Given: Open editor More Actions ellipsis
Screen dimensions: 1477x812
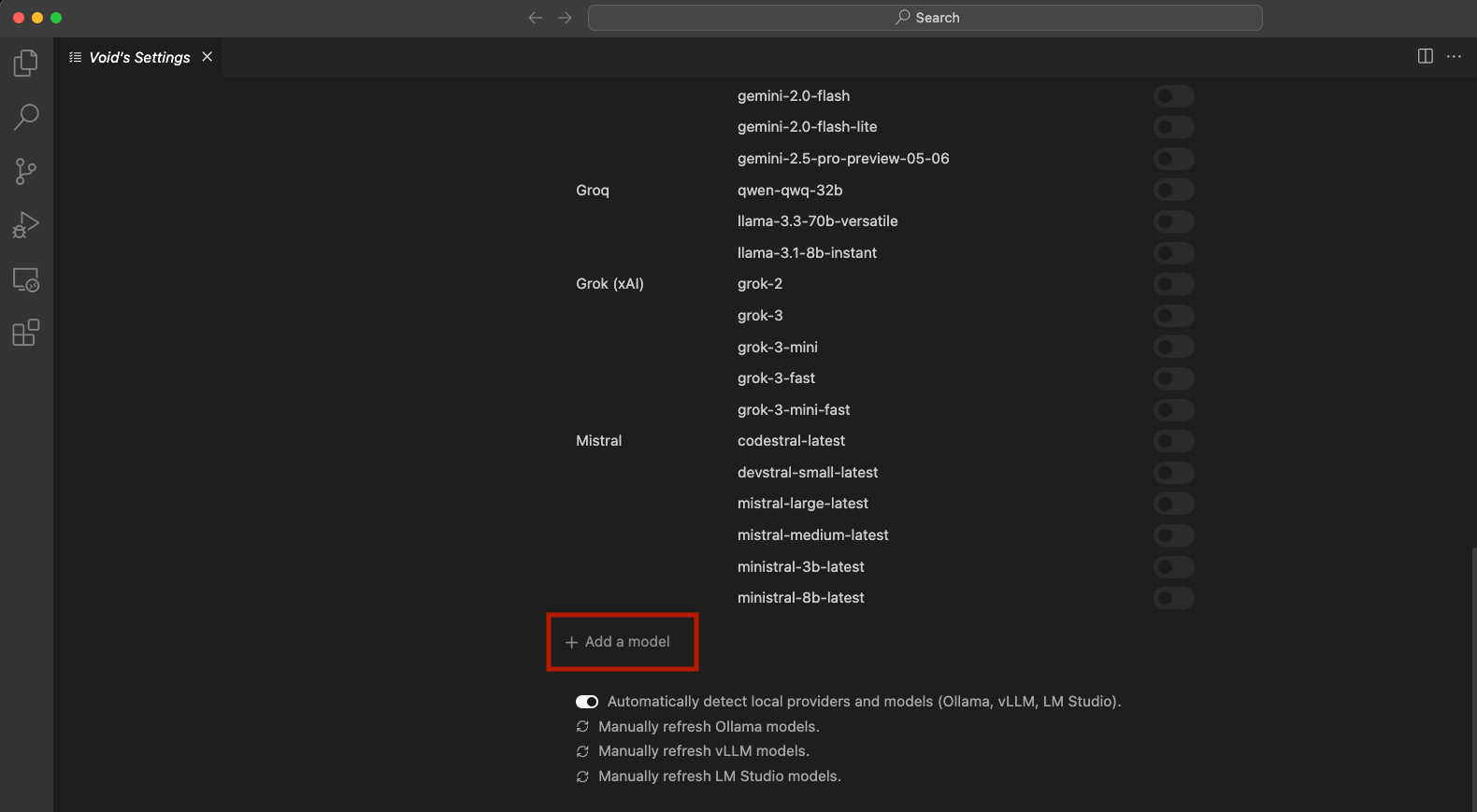Looking at the screenshot, I should click(x=1454, y=56).
